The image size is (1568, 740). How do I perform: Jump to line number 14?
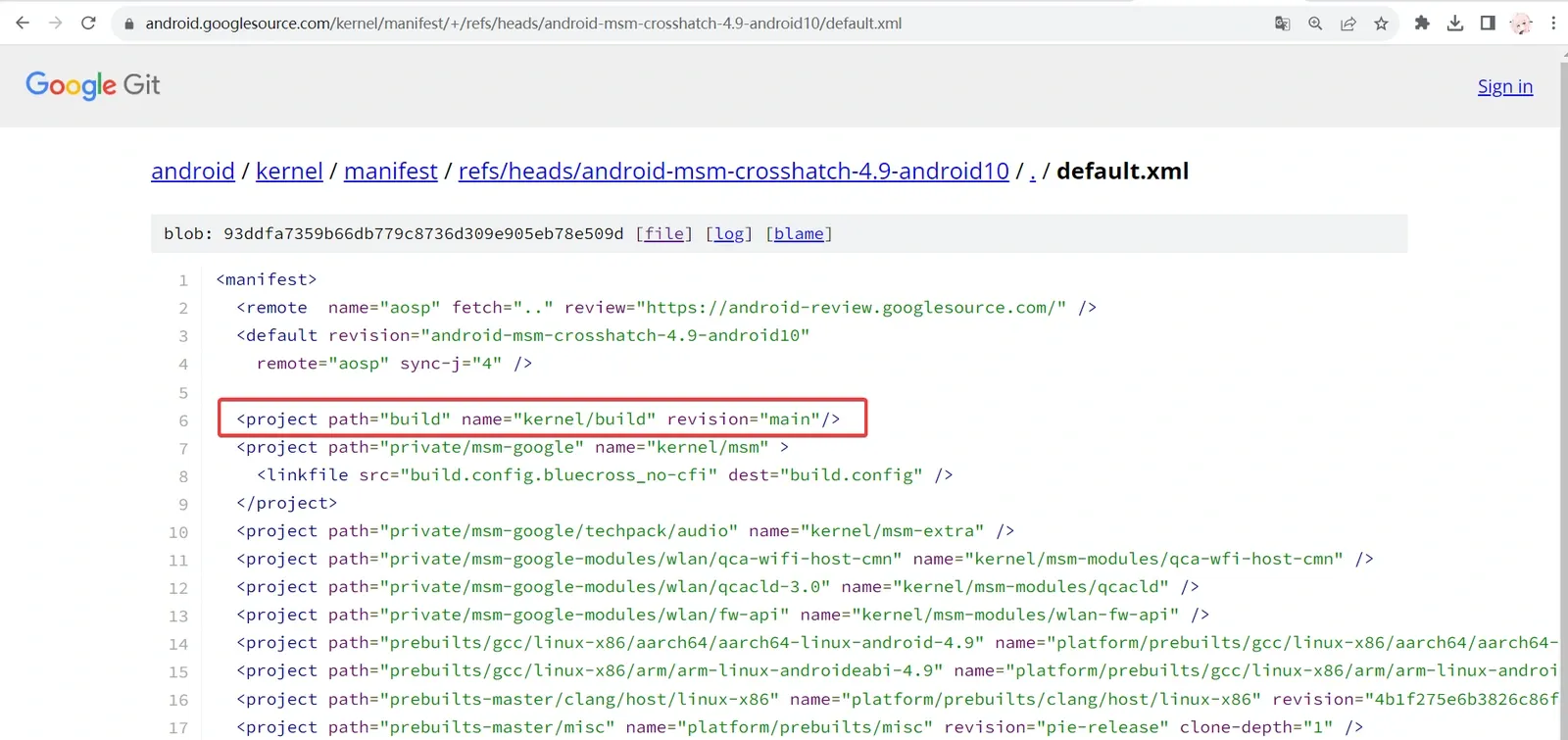click(178, 644)
